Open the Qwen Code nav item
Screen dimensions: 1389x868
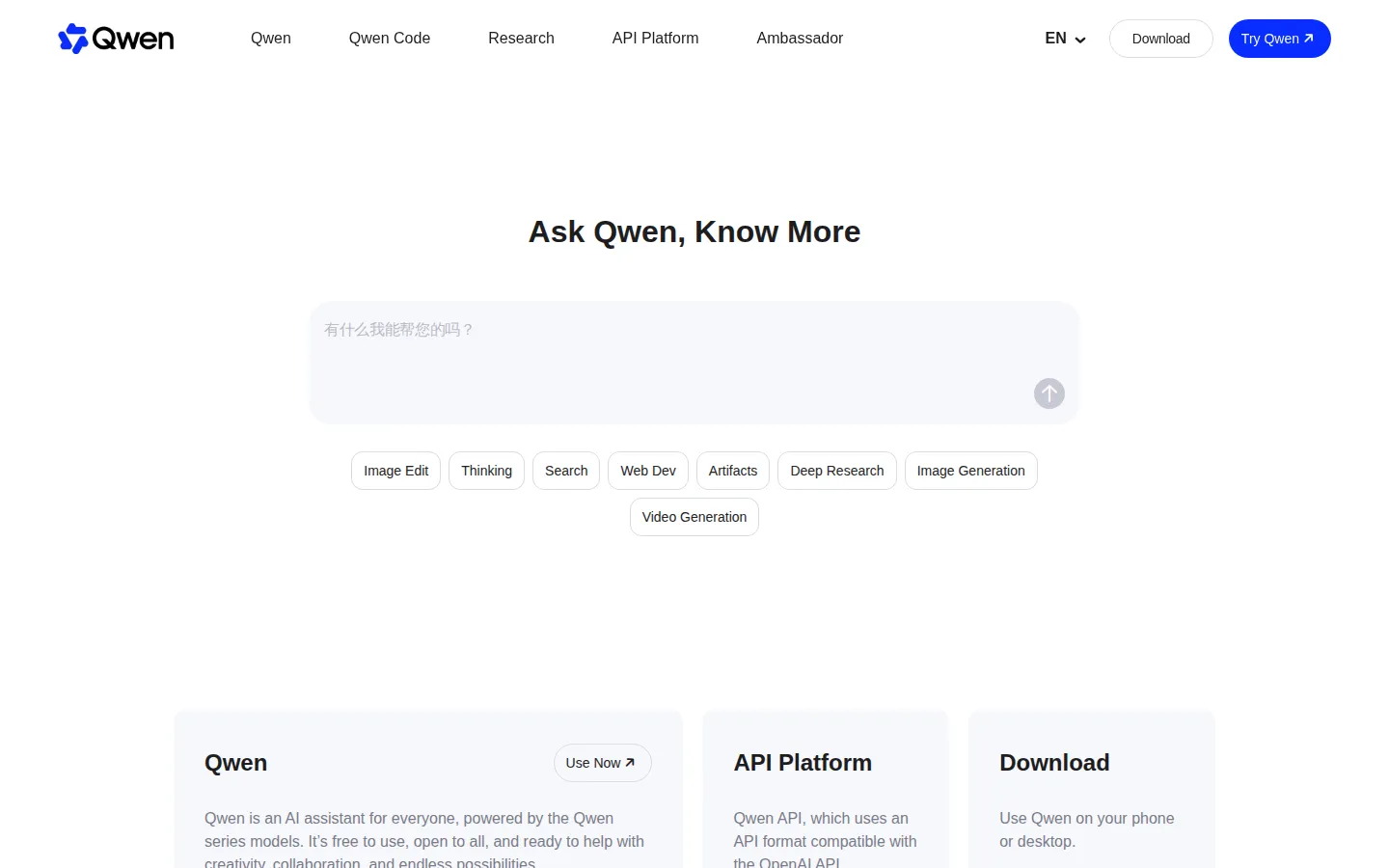click(x=390, y=39)
